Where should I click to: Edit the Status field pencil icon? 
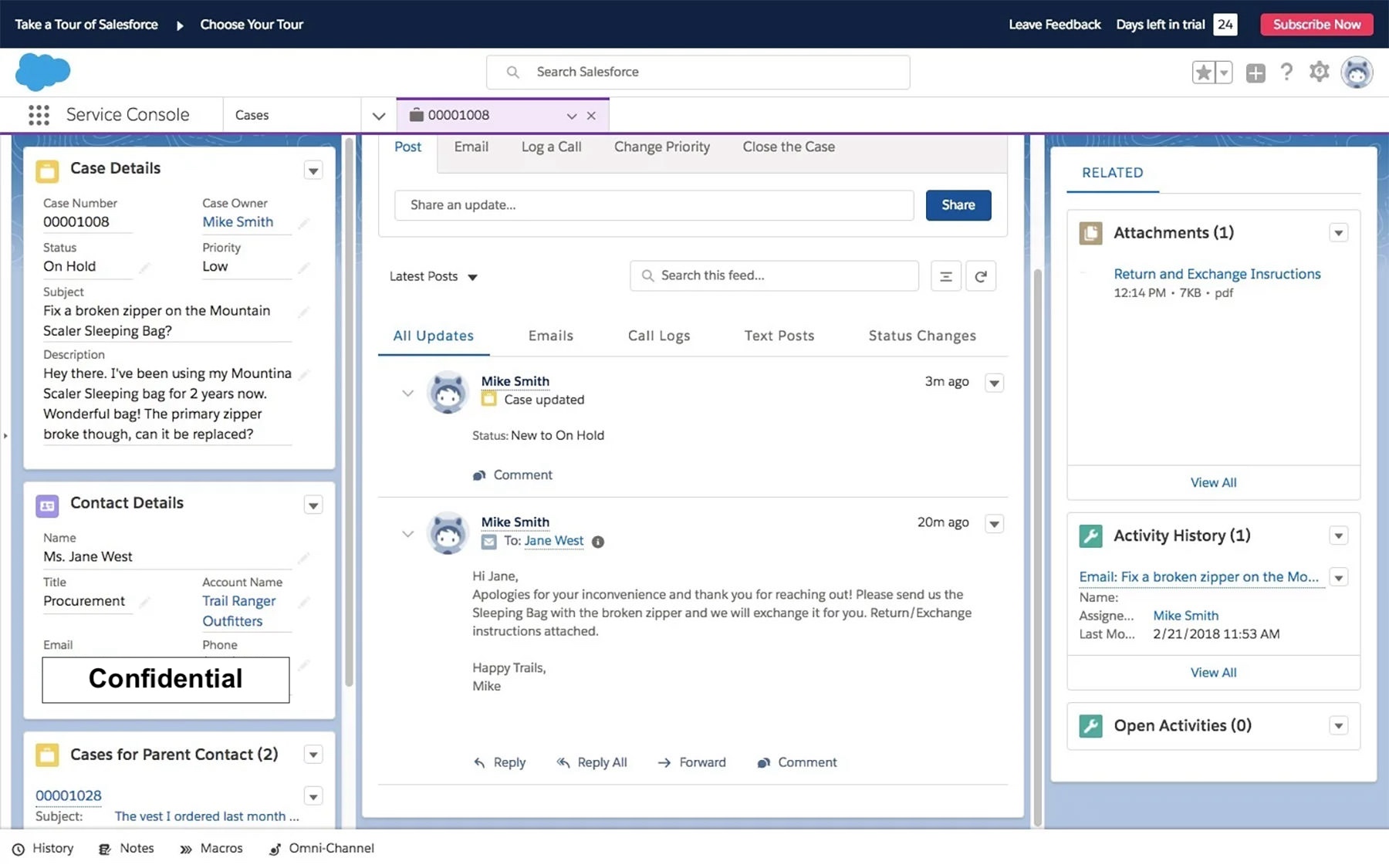[x=144, y=267]
